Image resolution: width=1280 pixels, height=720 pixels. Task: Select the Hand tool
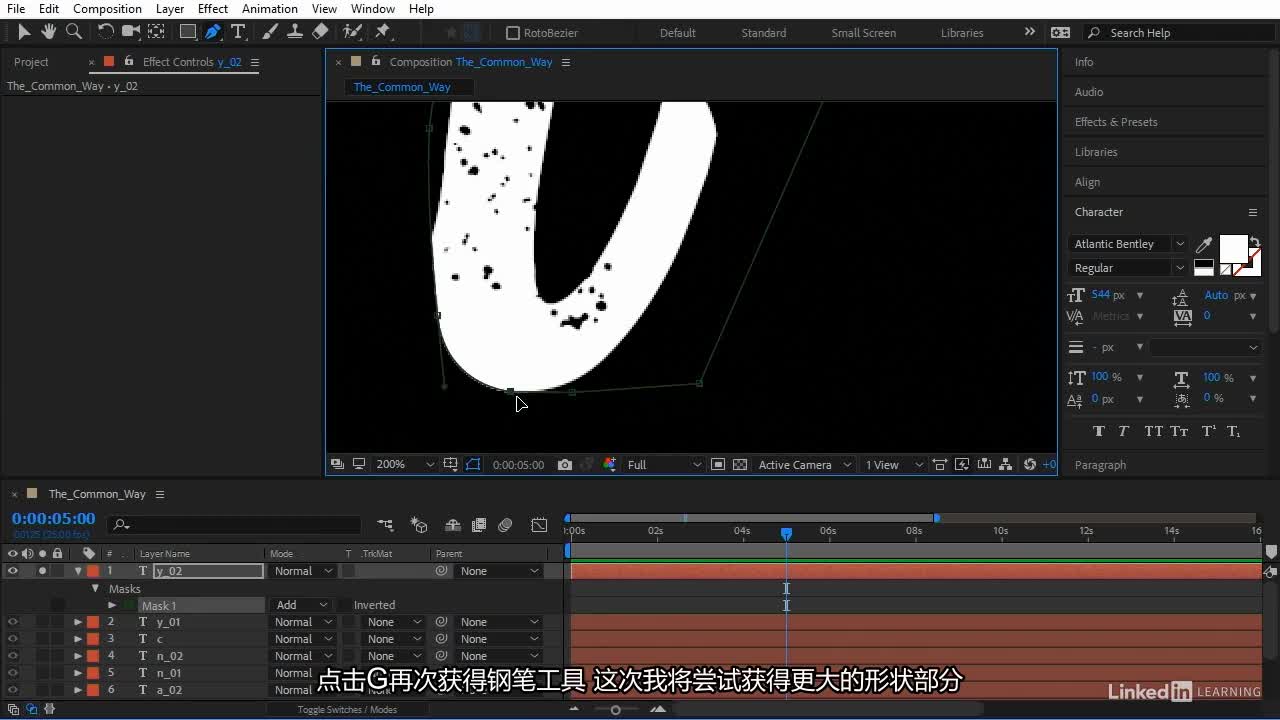[x=48, y=32]
